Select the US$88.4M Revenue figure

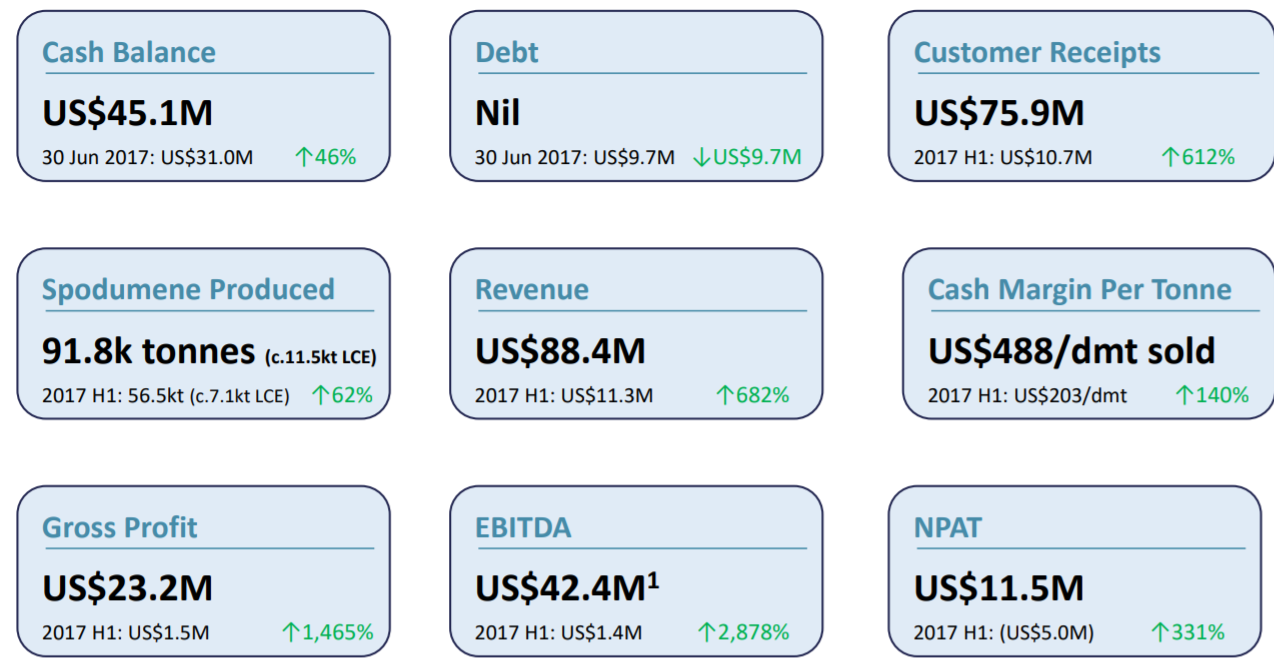click(x=560, y=351)
